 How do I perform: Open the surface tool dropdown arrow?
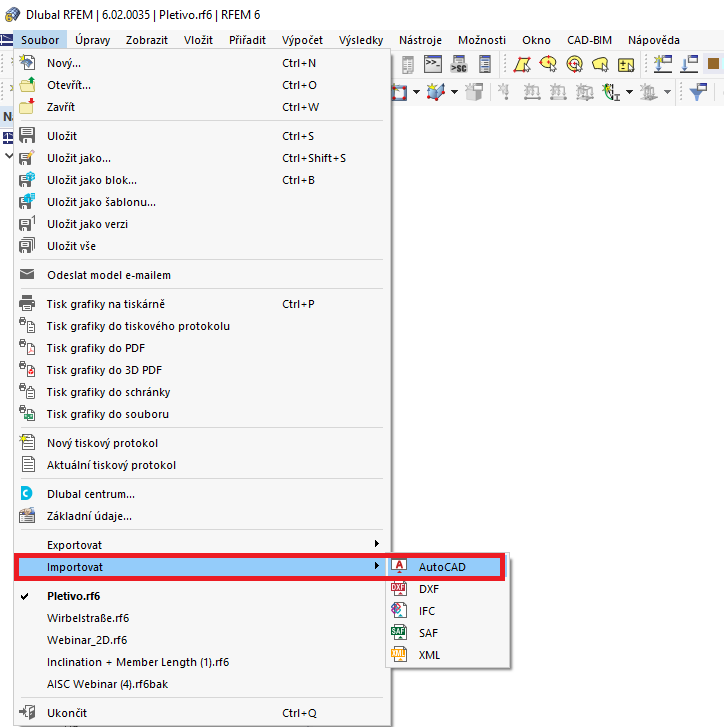point(416,92)
